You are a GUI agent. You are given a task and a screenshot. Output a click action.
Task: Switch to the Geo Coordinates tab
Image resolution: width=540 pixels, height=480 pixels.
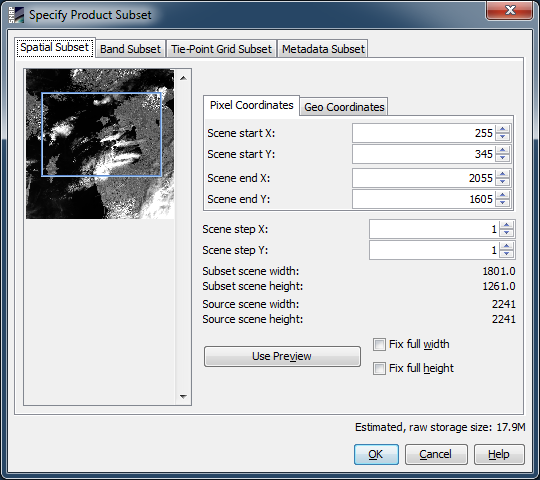pos(344,107)
